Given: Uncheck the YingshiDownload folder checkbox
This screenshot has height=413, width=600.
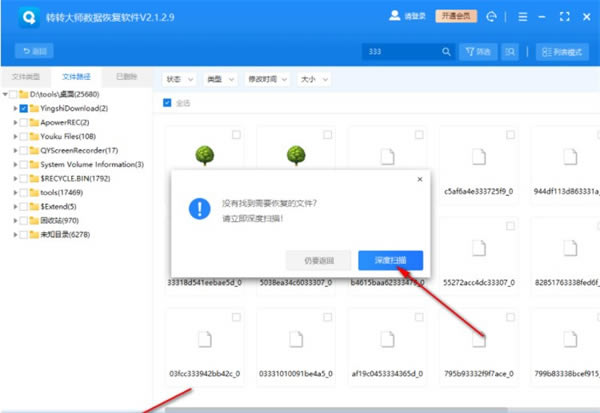Looking at the screenshot, I should (x=23, y=108).
